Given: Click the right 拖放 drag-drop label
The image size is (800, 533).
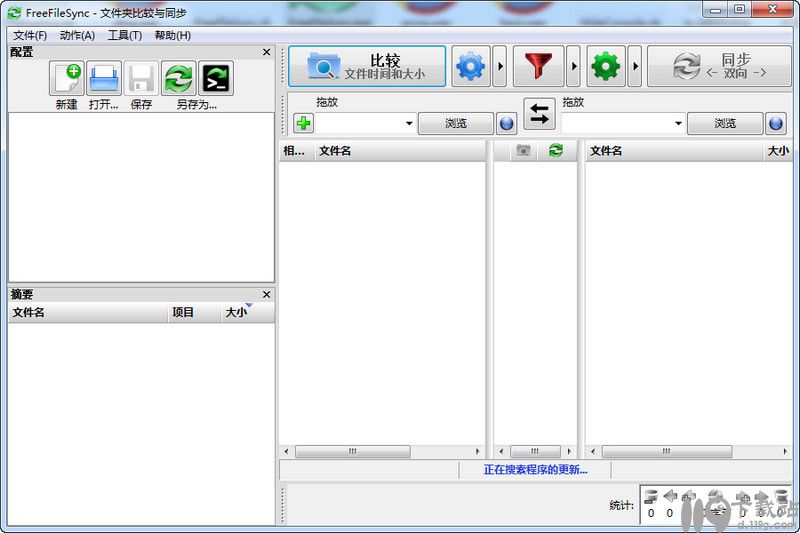Looking at the screenshot, I should 573,102.
